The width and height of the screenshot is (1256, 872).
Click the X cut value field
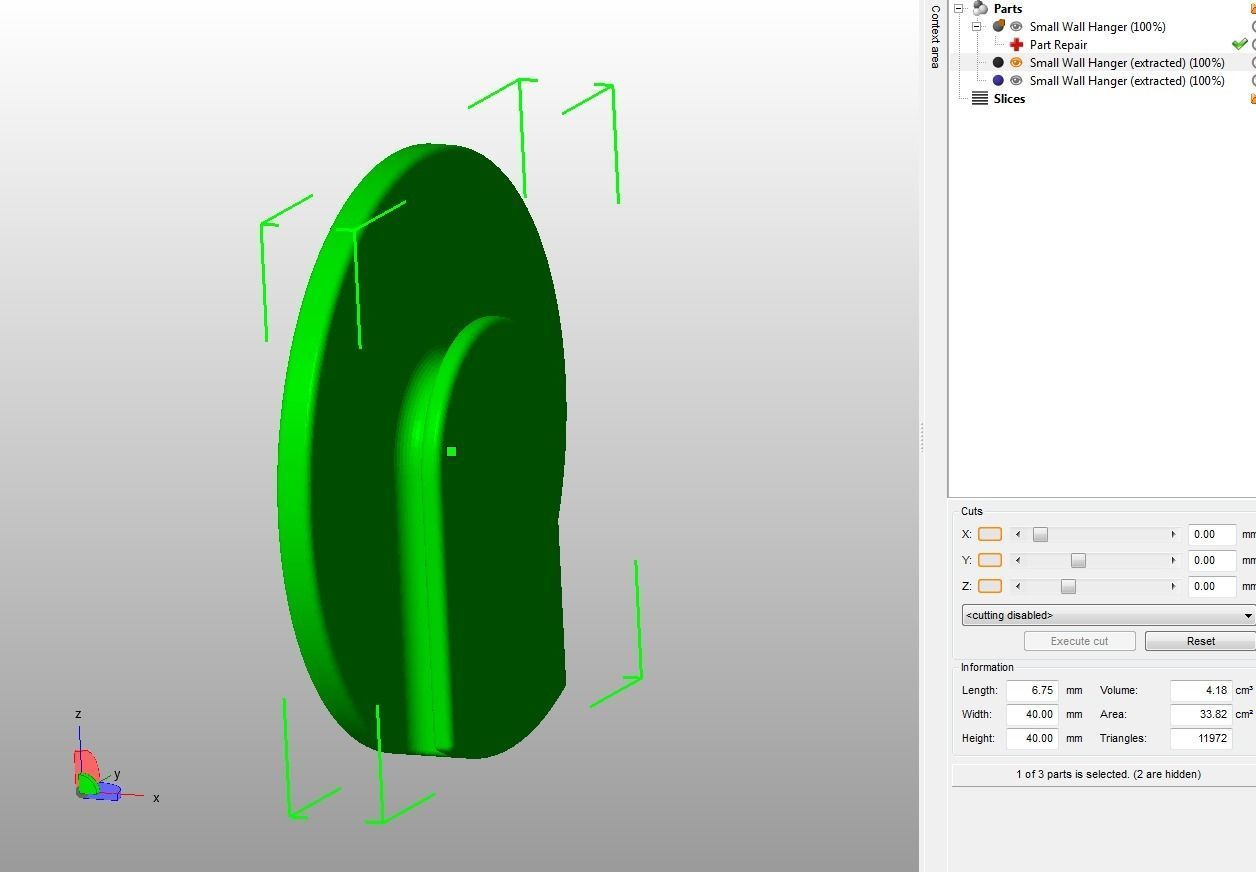(x=1211, y=534)
